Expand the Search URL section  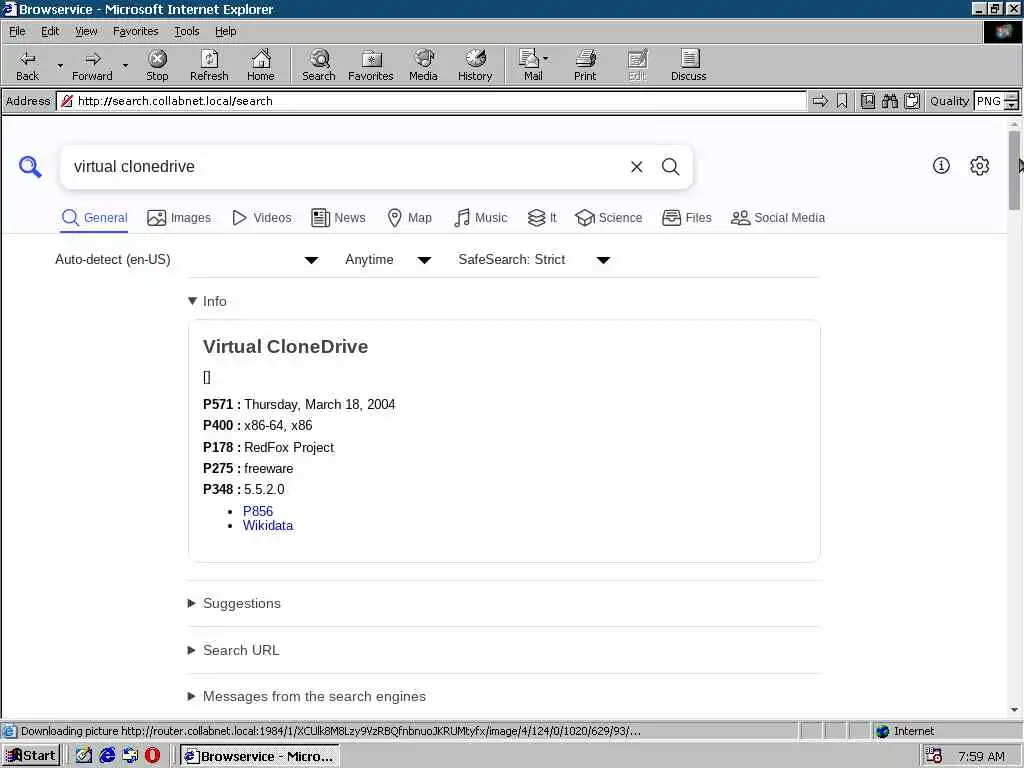[x=233, y=650]
